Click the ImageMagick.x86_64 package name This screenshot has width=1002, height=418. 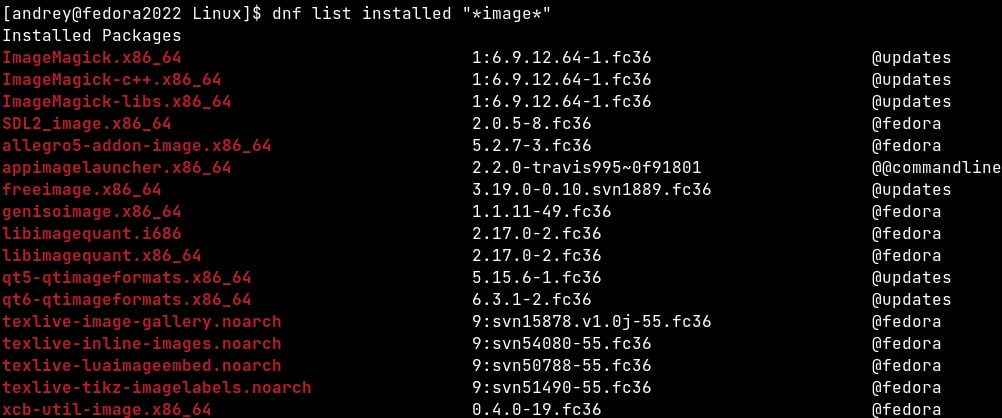pyautogui.click(x=92, y=58)
